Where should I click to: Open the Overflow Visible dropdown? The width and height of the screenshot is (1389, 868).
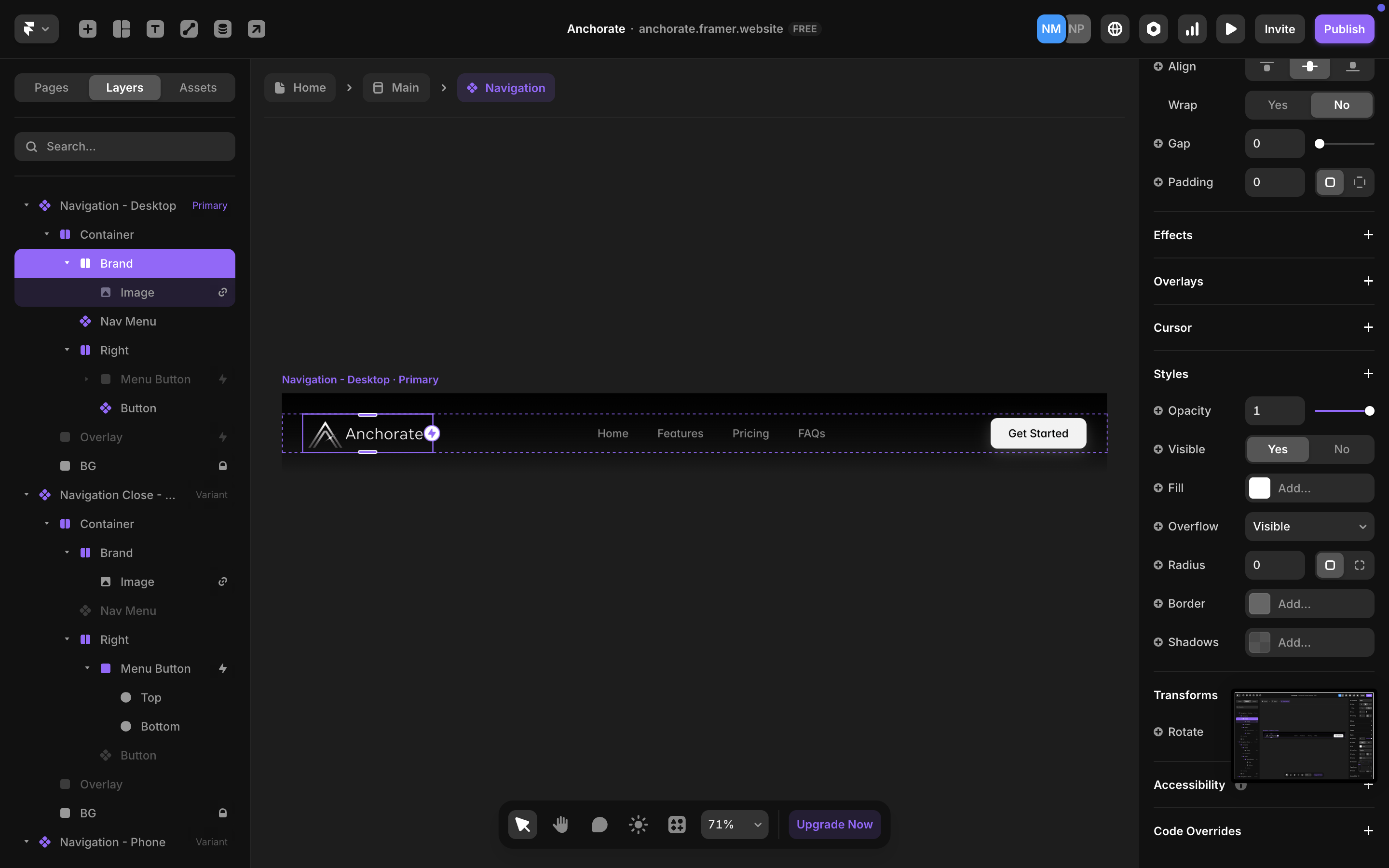click(x=1308, y=527)
